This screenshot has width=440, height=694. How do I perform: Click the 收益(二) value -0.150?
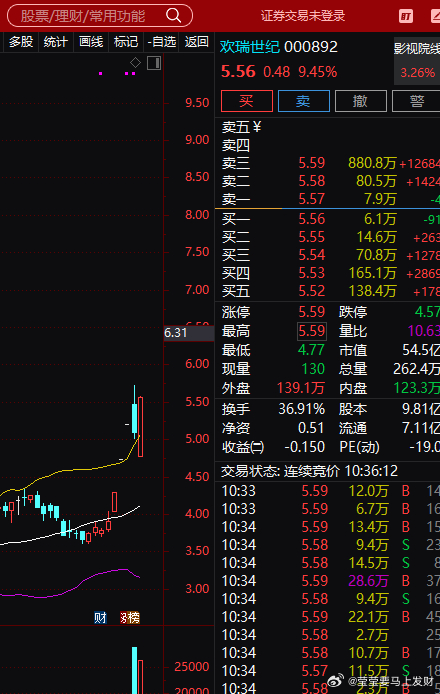click(x=305, y=447)
